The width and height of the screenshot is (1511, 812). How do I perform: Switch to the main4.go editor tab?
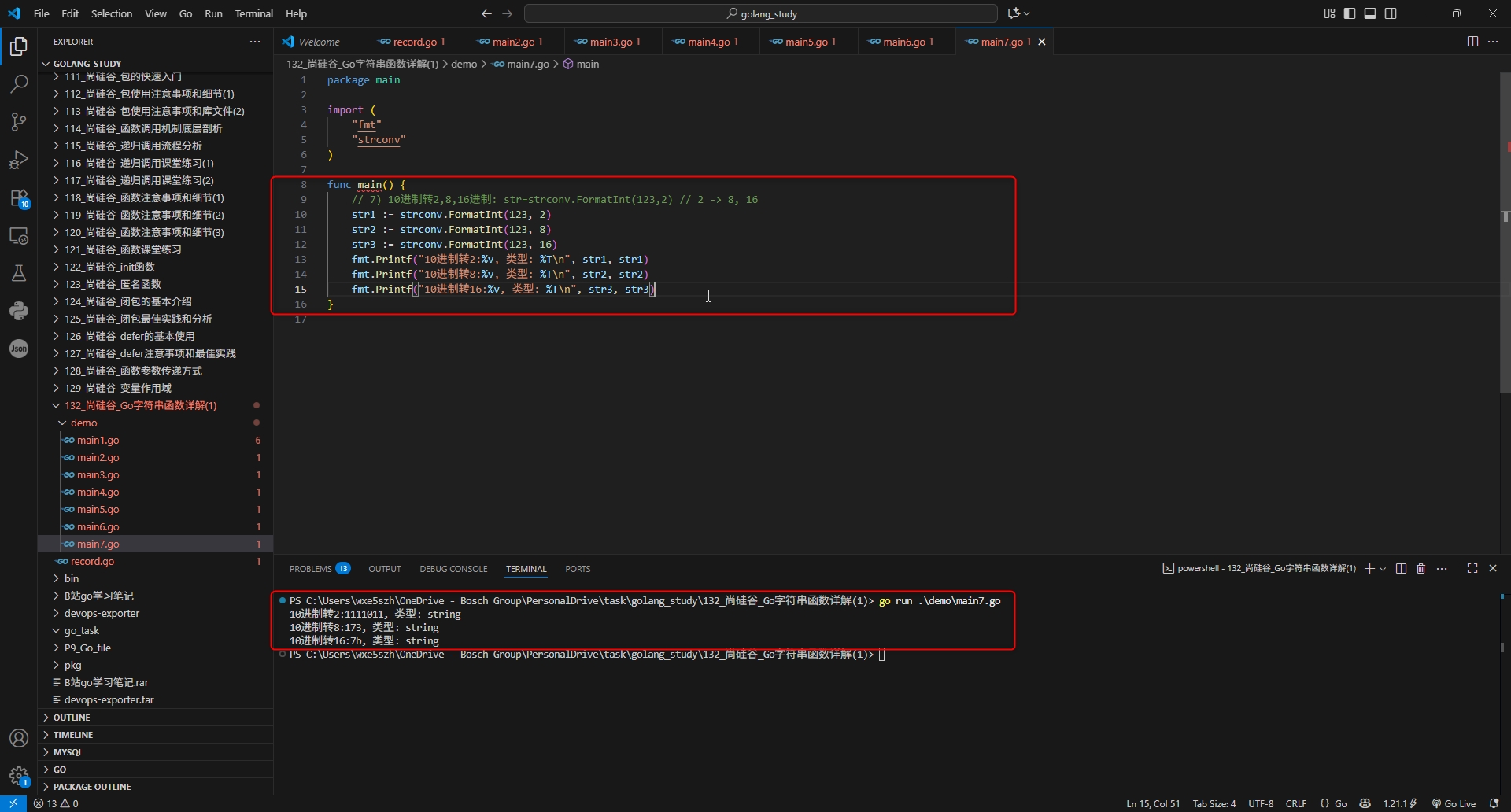point(711,42)
